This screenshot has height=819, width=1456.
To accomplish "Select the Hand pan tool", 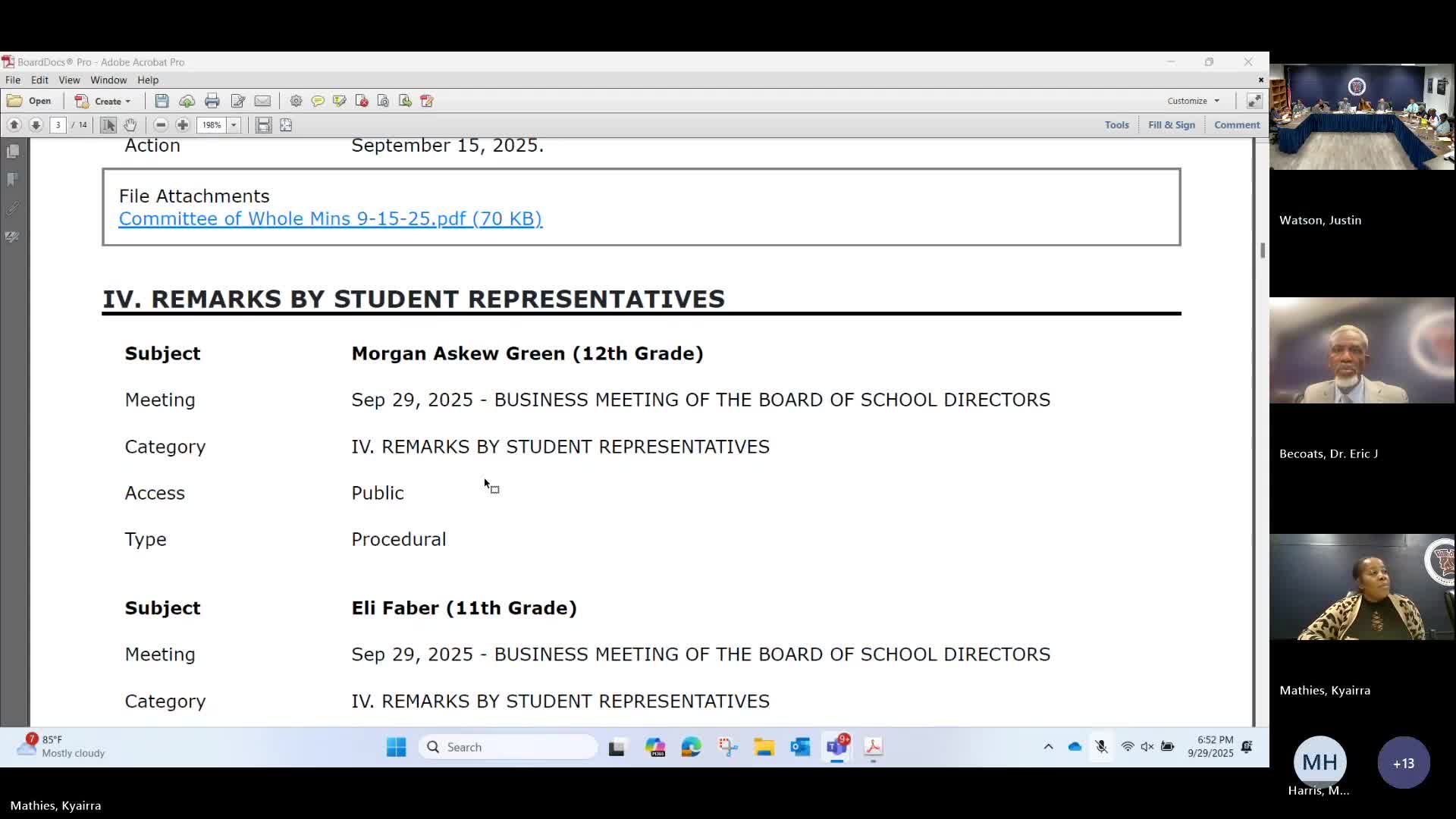I will point(130,125).
